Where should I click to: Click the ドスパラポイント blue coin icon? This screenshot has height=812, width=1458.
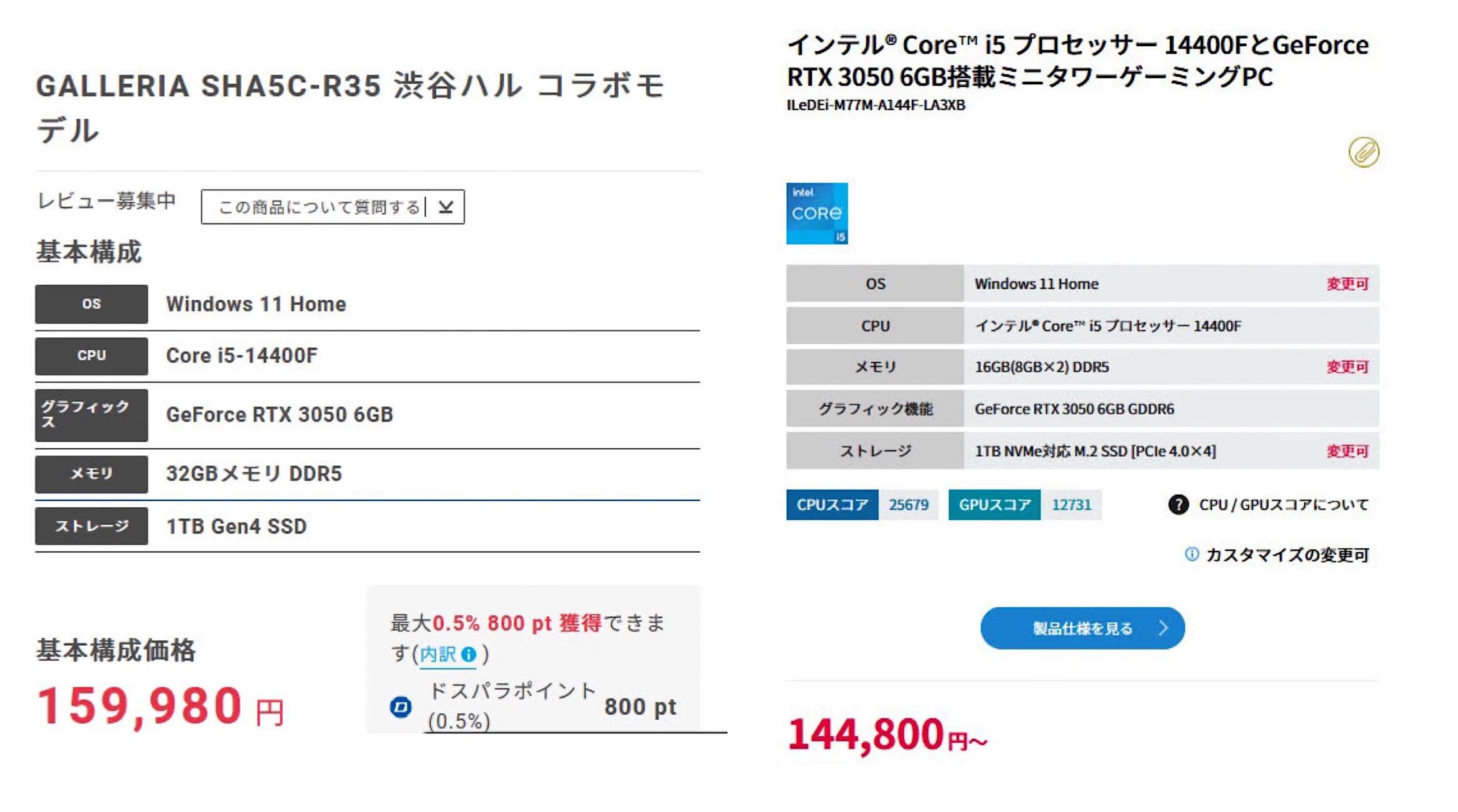(401, 708)
